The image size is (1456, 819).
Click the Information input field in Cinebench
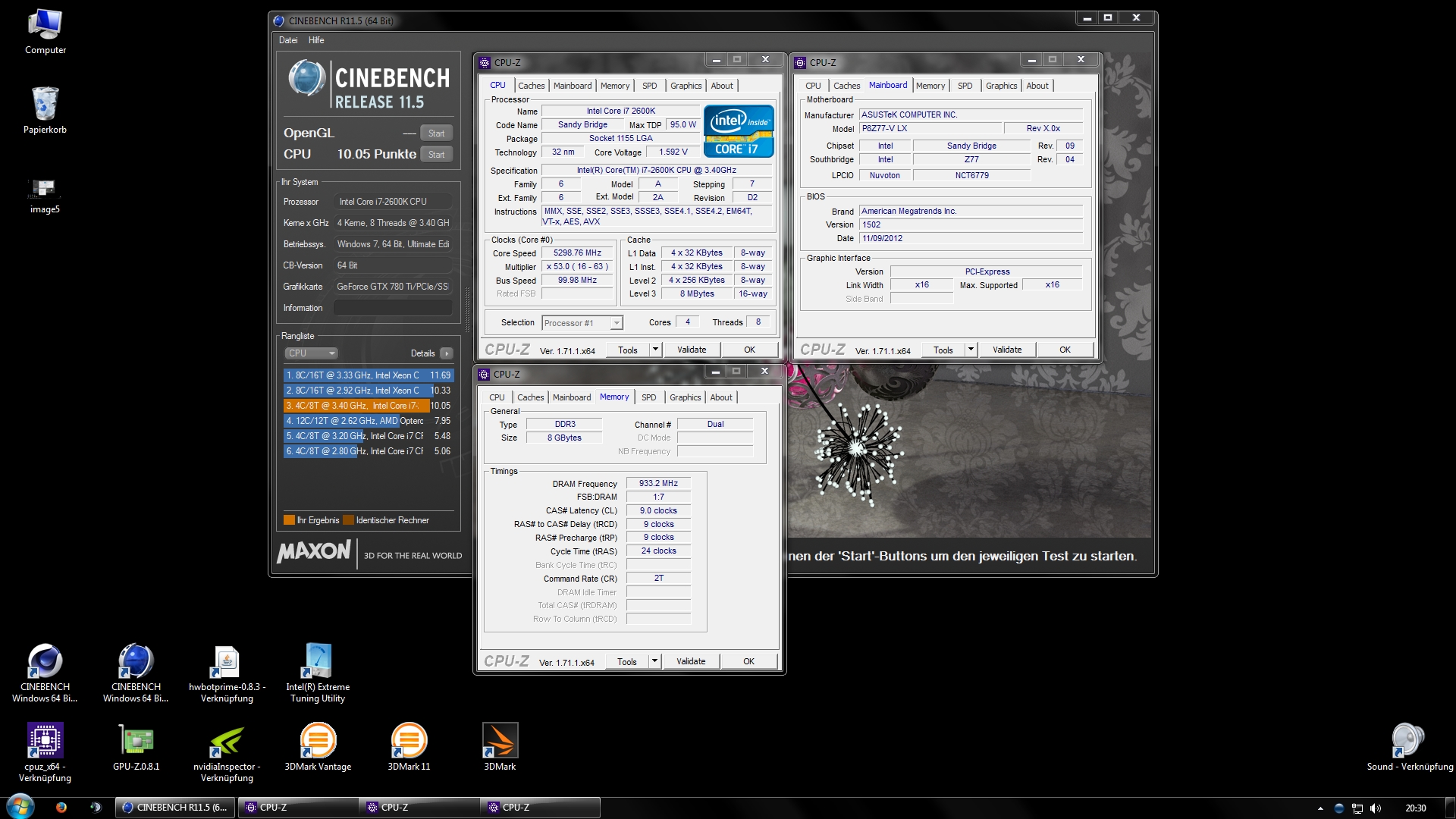tap(393, 308)
